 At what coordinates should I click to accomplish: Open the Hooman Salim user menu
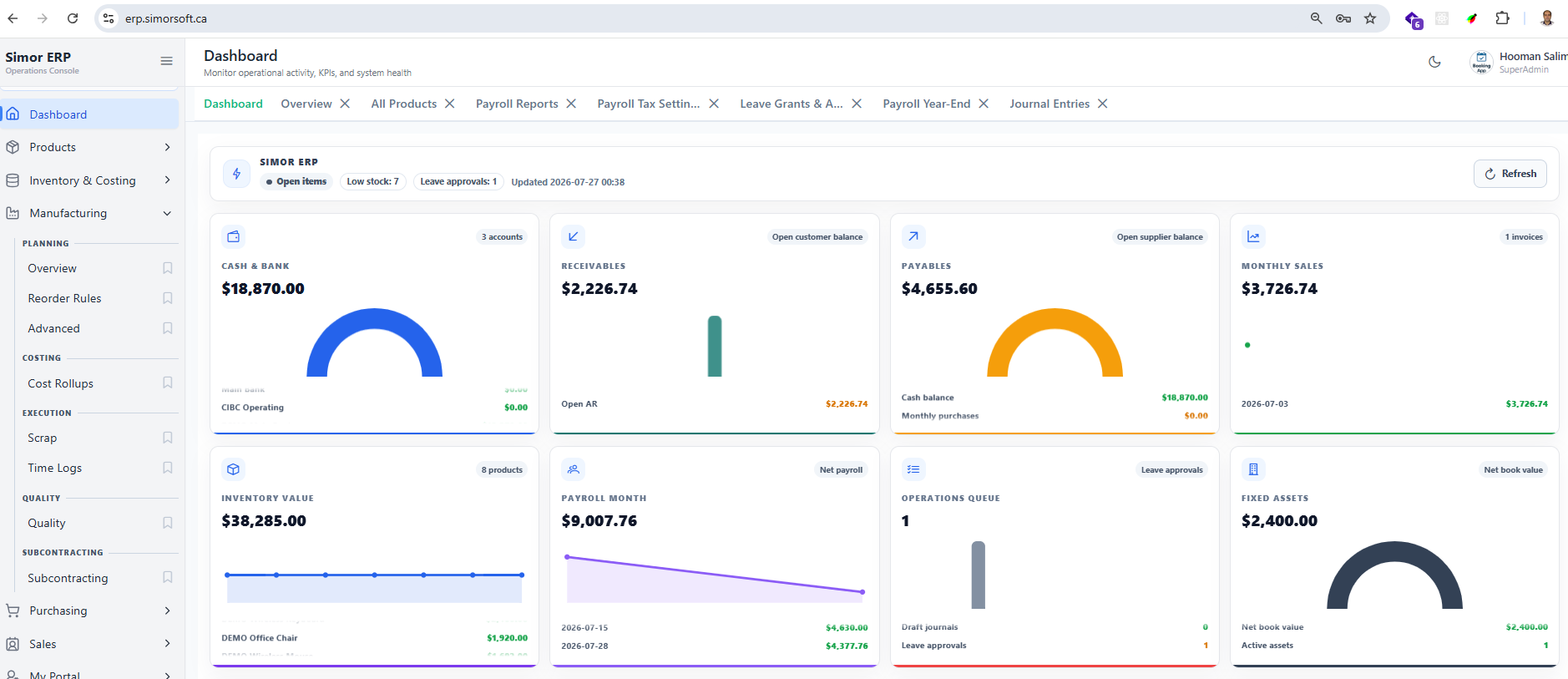point(1518,62)
